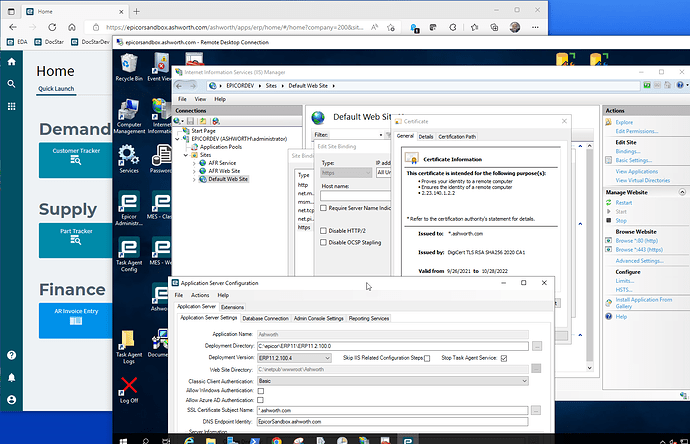Image resolution: width=690 pixels, height=444 pixels.
Task: Collapse Sites tree node
Action: tap(186, 155)
